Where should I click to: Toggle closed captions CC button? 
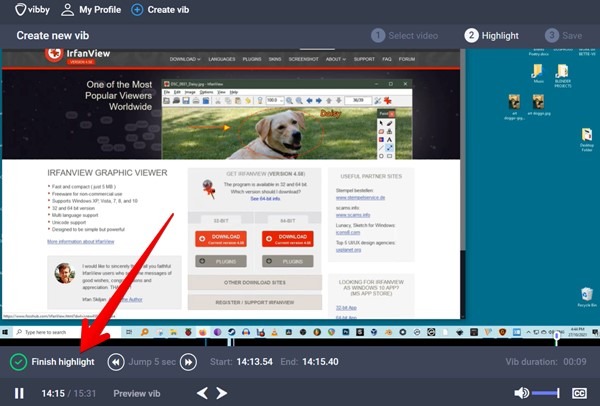(579, 393)
